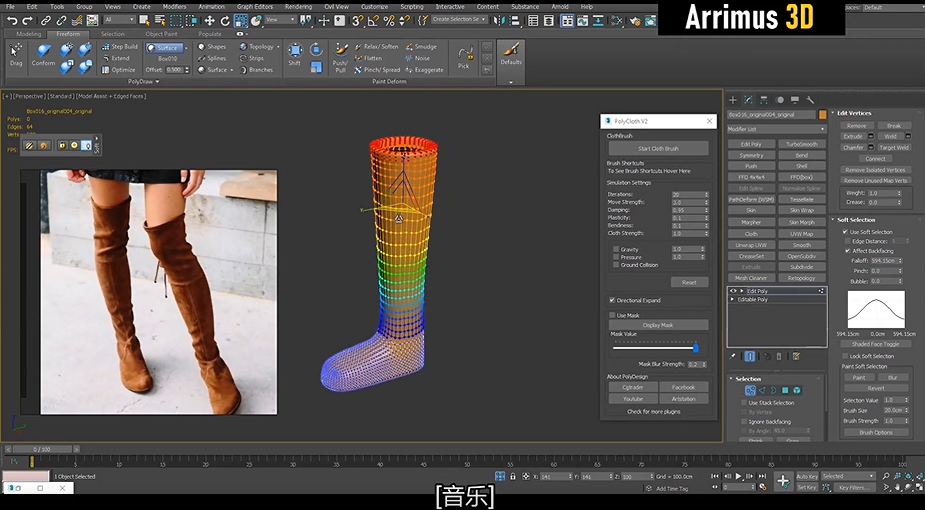Screen dimensions: 925x510
Task: Select the Relax/Soften brush
Action: click(376, 47)
